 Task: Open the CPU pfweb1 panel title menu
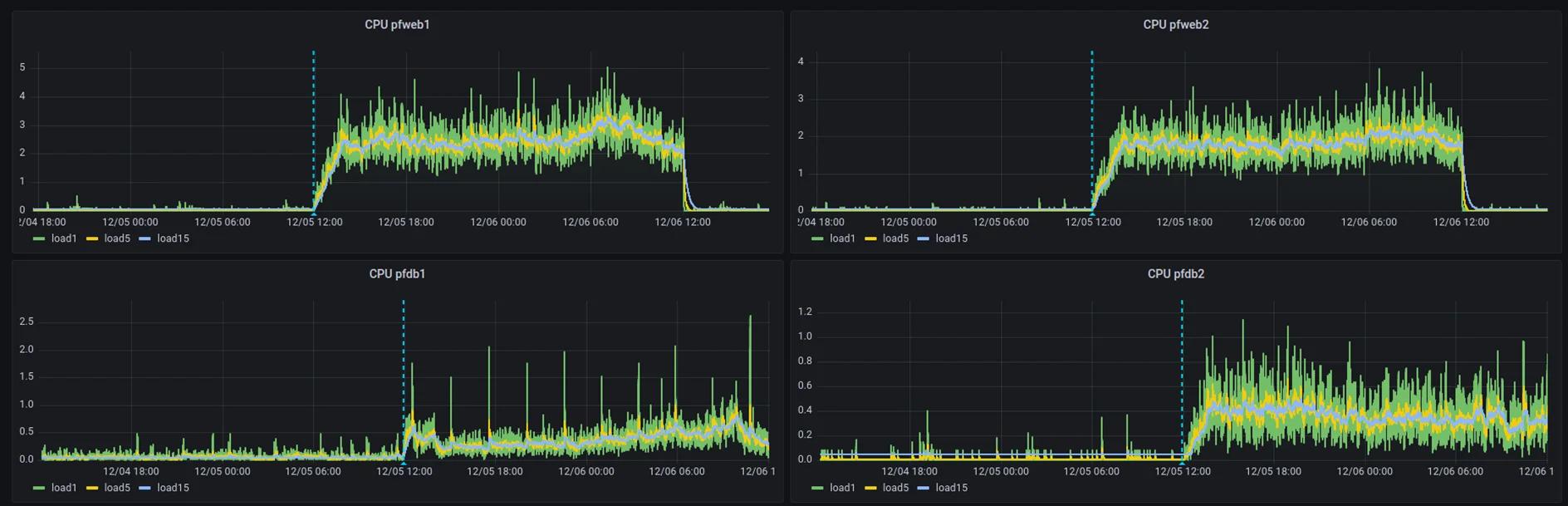(397, 25)
